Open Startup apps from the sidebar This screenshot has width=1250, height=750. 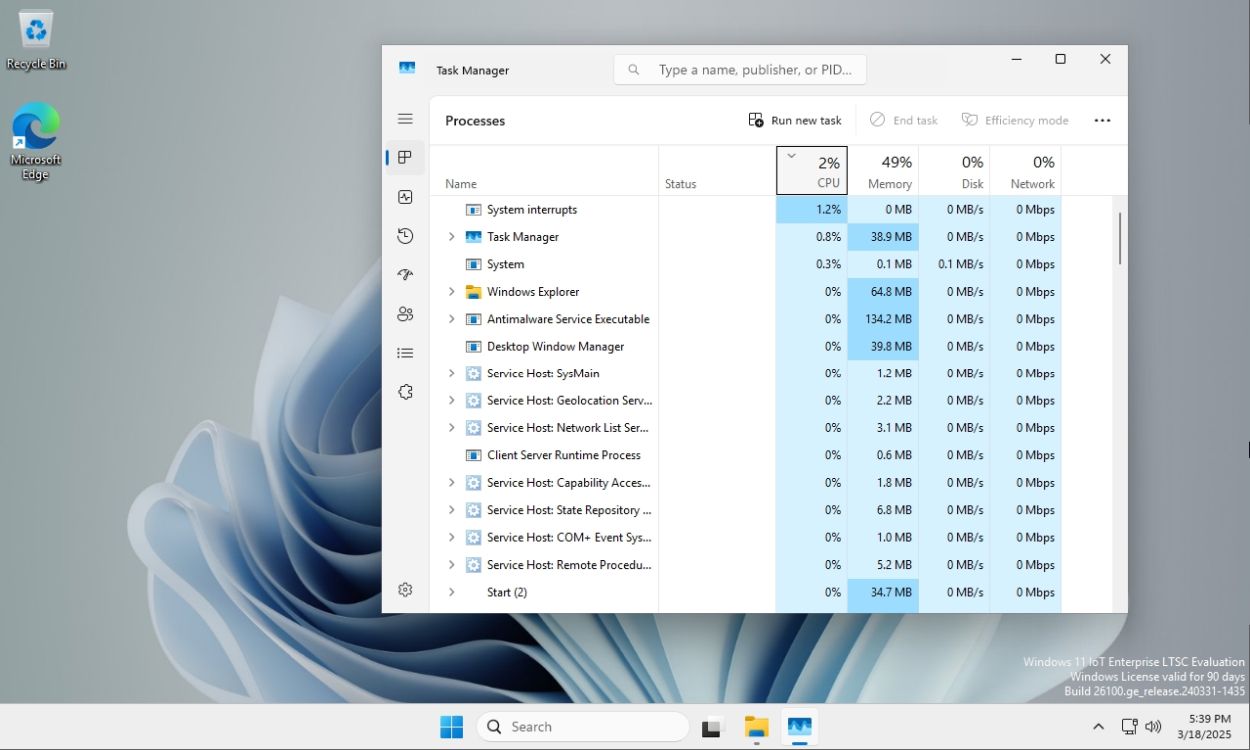[405, 274]
